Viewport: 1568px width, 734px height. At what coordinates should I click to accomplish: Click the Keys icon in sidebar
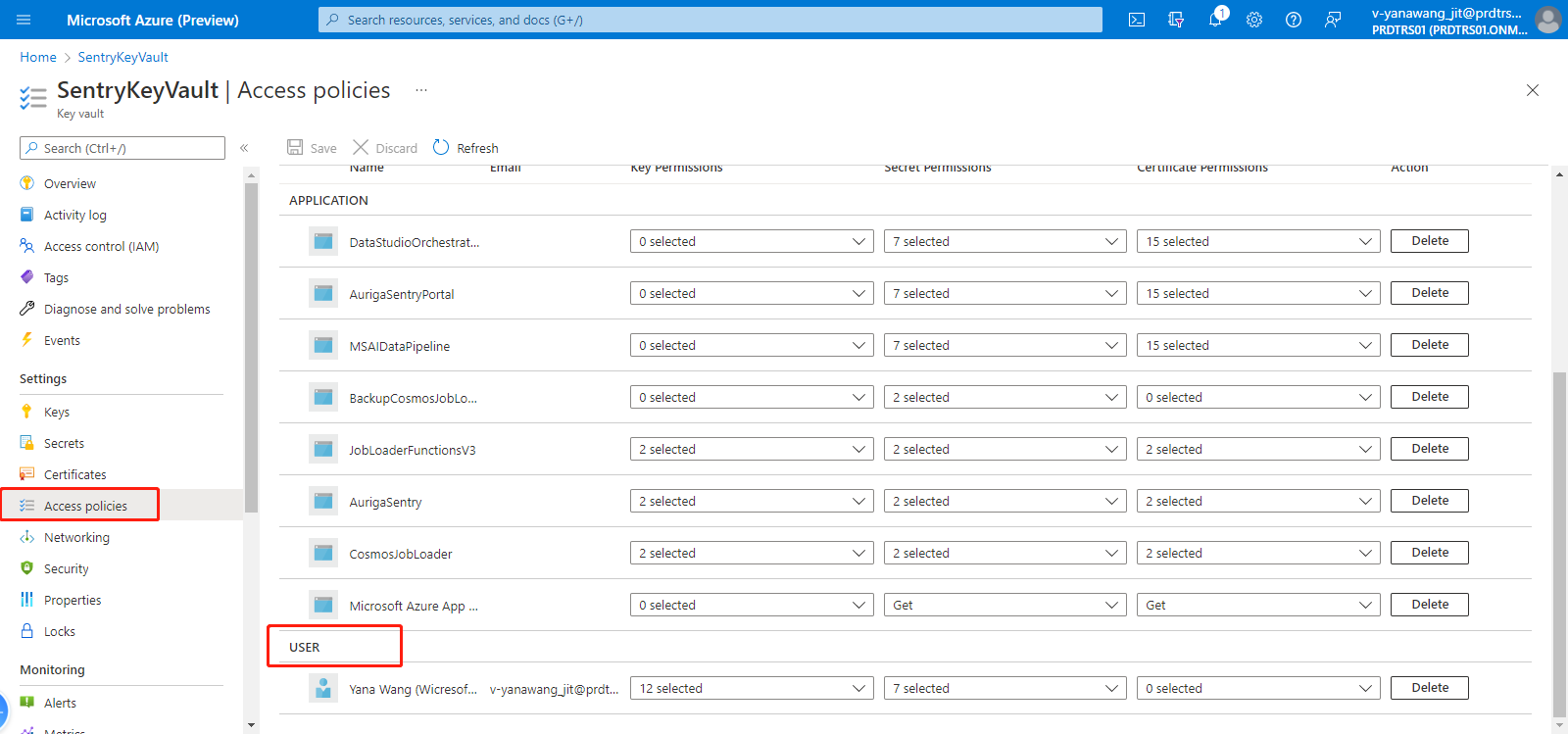point(26,412)
